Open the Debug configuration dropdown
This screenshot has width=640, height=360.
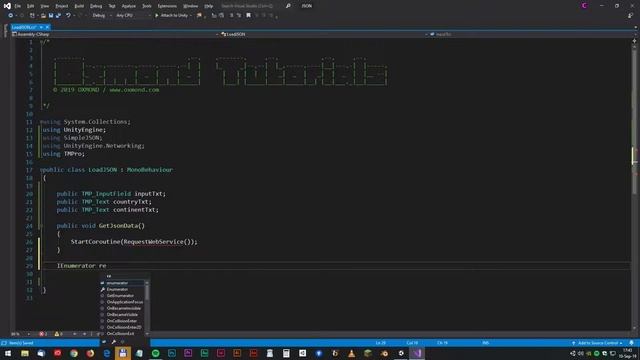(102, 16)
